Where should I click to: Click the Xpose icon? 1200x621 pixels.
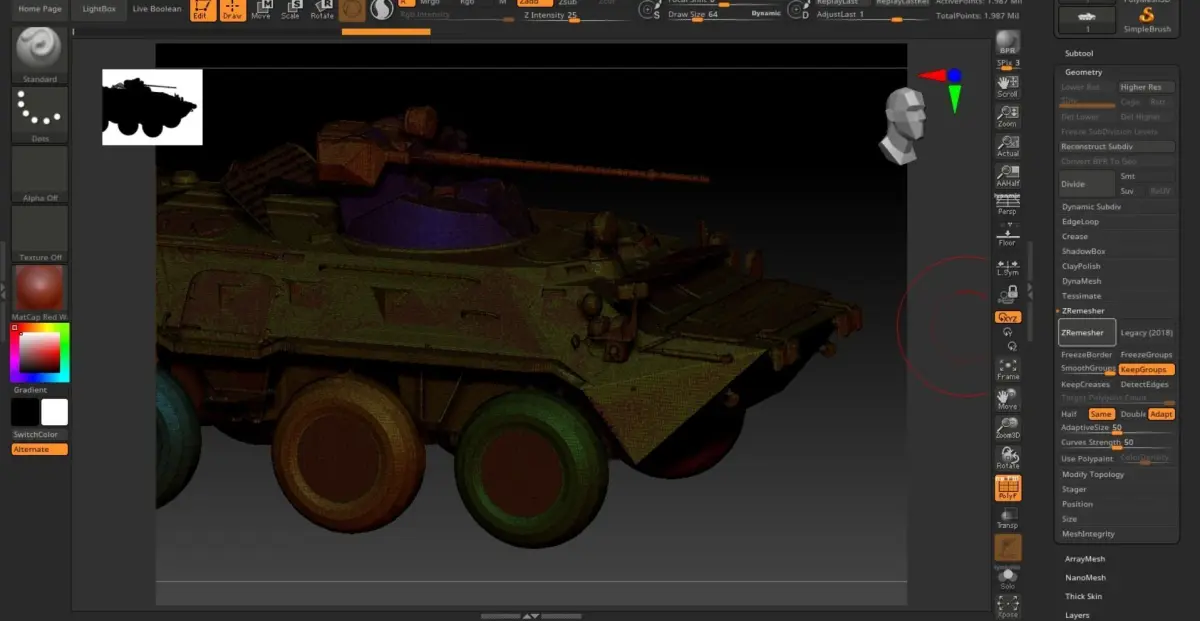pos(1007,606)
